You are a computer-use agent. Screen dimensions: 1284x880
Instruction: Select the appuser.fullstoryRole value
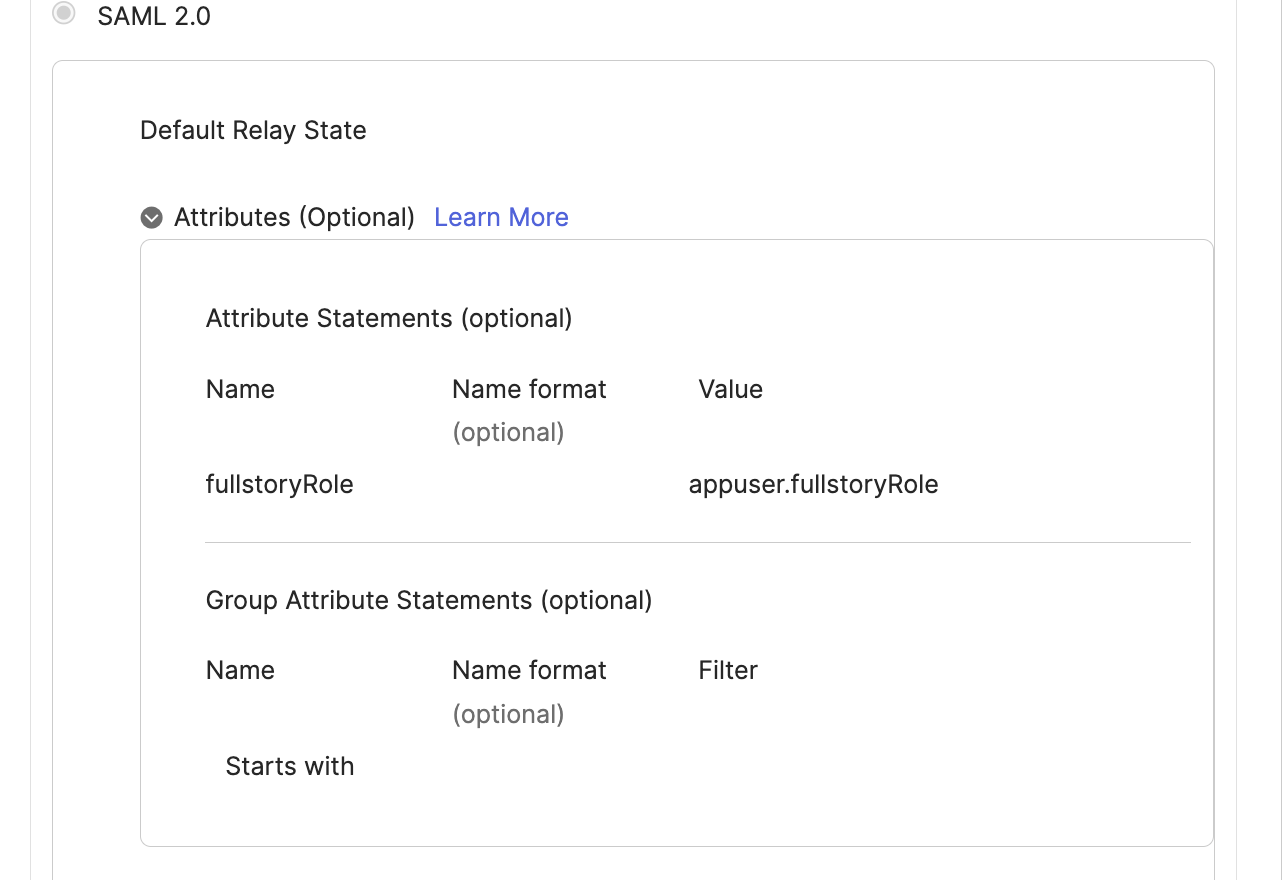813,484
